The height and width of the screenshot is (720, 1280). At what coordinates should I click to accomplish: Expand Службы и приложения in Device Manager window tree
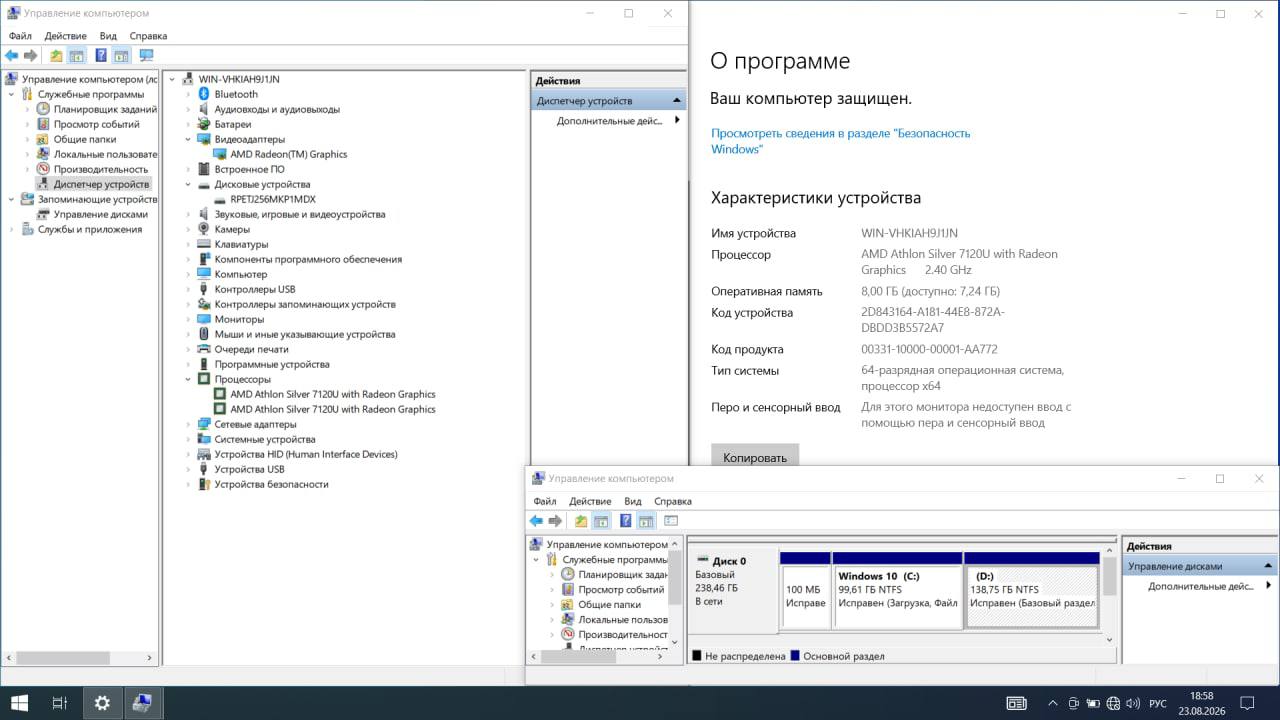12,229
